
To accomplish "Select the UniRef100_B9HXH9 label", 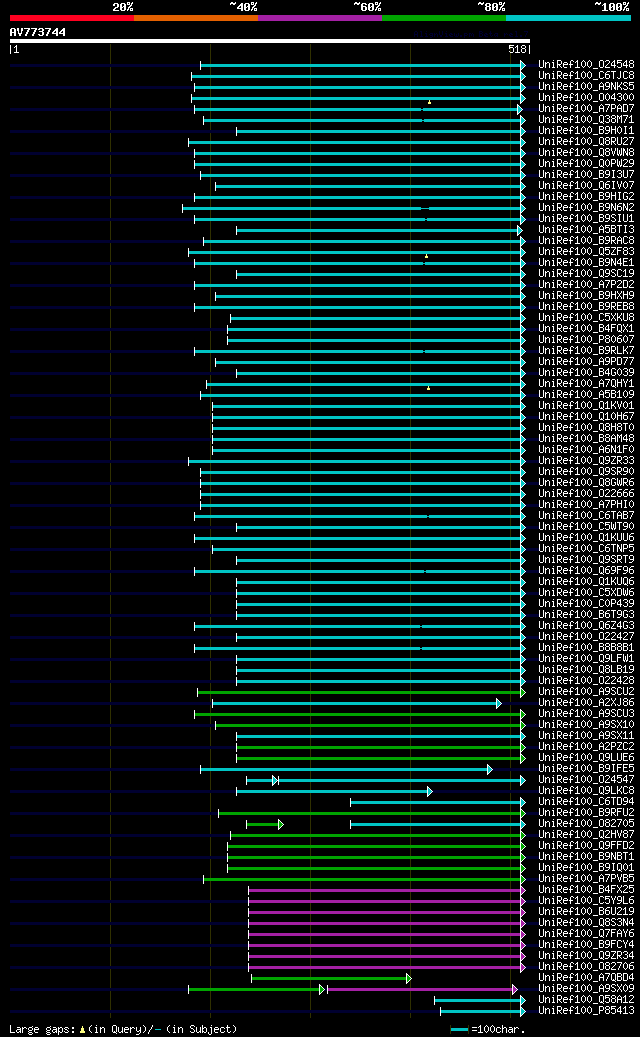I will (x=586, y=296).
